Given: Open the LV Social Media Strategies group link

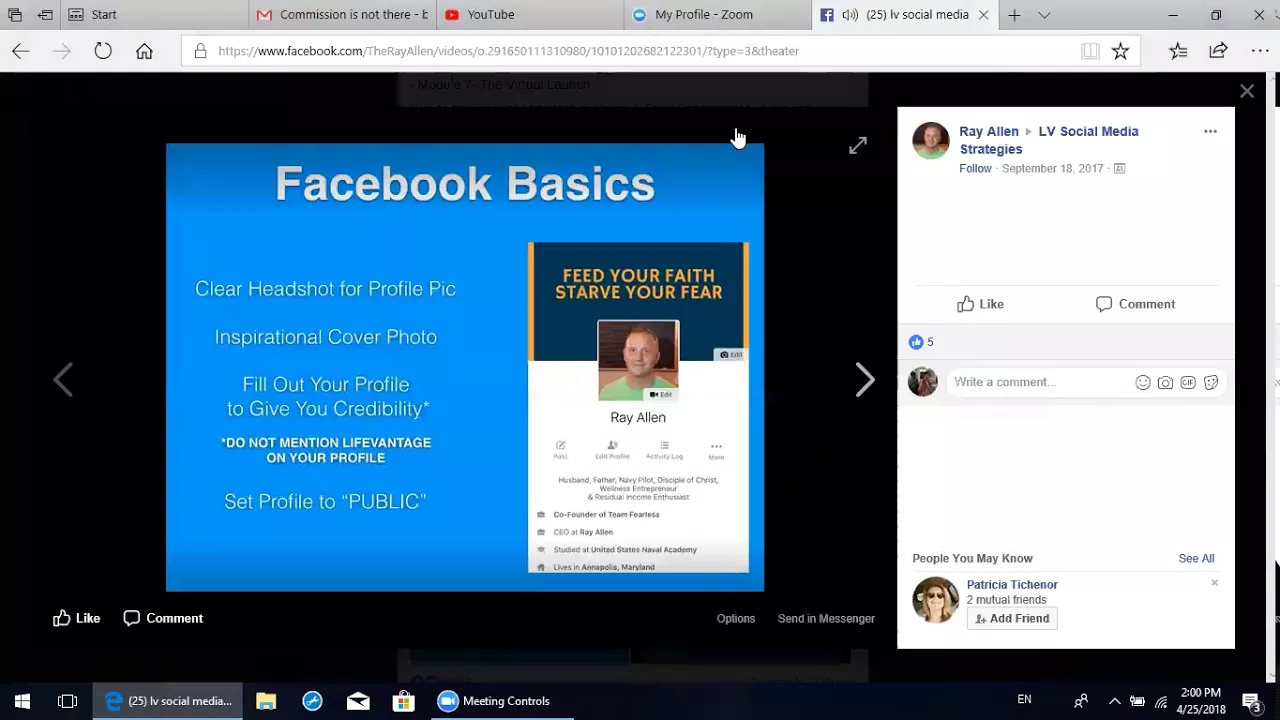Looking at the screenshot, I should 1049,140.
